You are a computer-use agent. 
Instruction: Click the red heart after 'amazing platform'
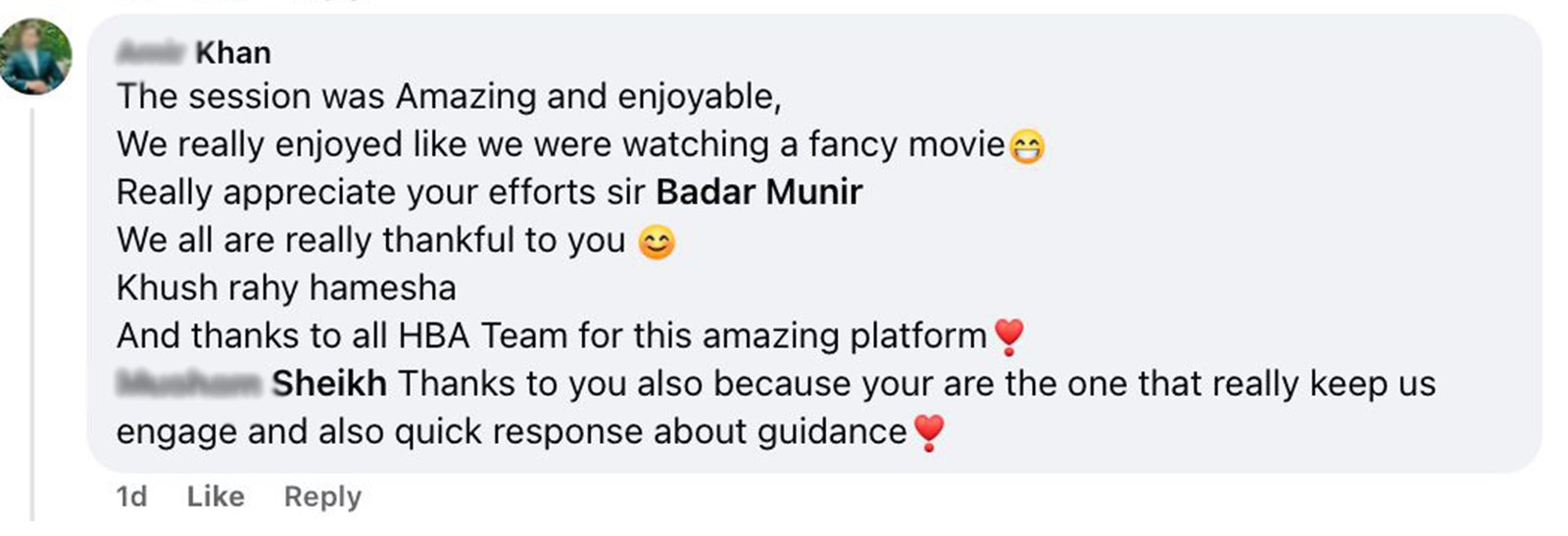[x=1008, y=337]
